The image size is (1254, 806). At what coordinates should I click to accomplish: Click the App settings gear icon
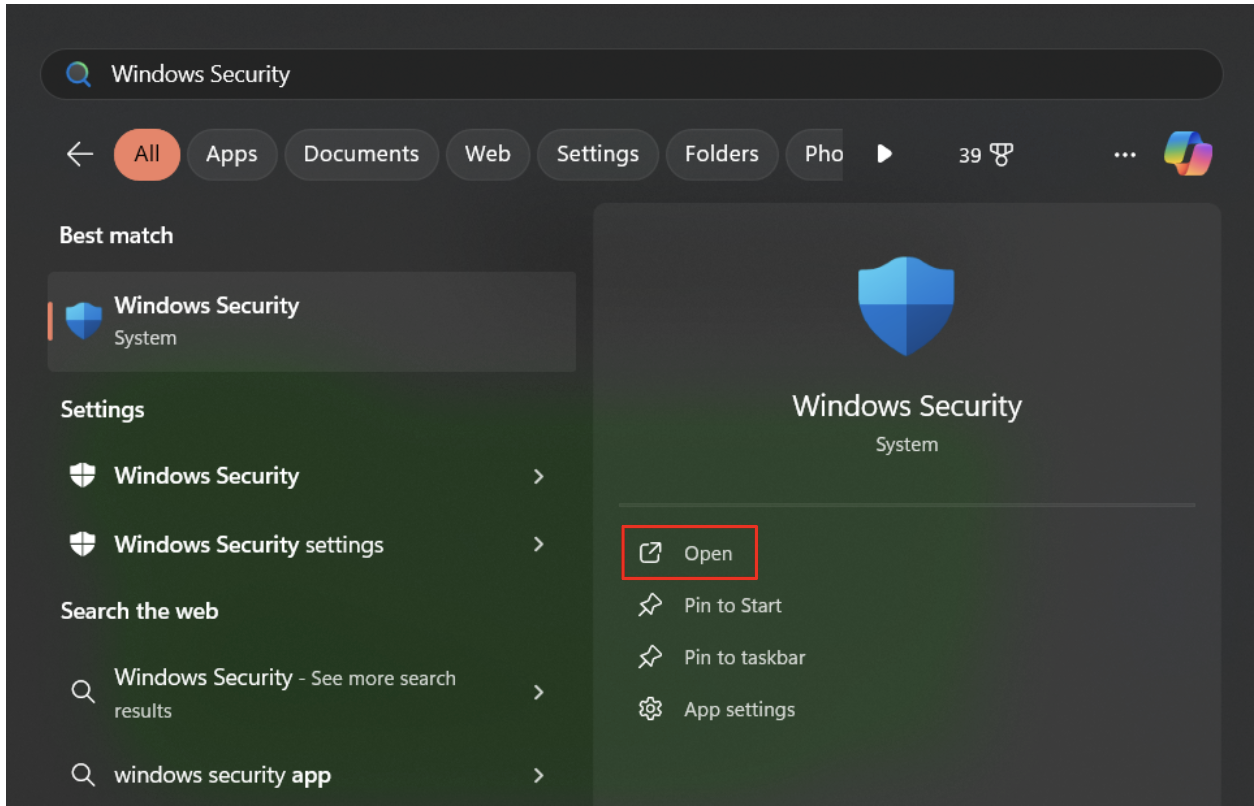(x=650, y=709)
